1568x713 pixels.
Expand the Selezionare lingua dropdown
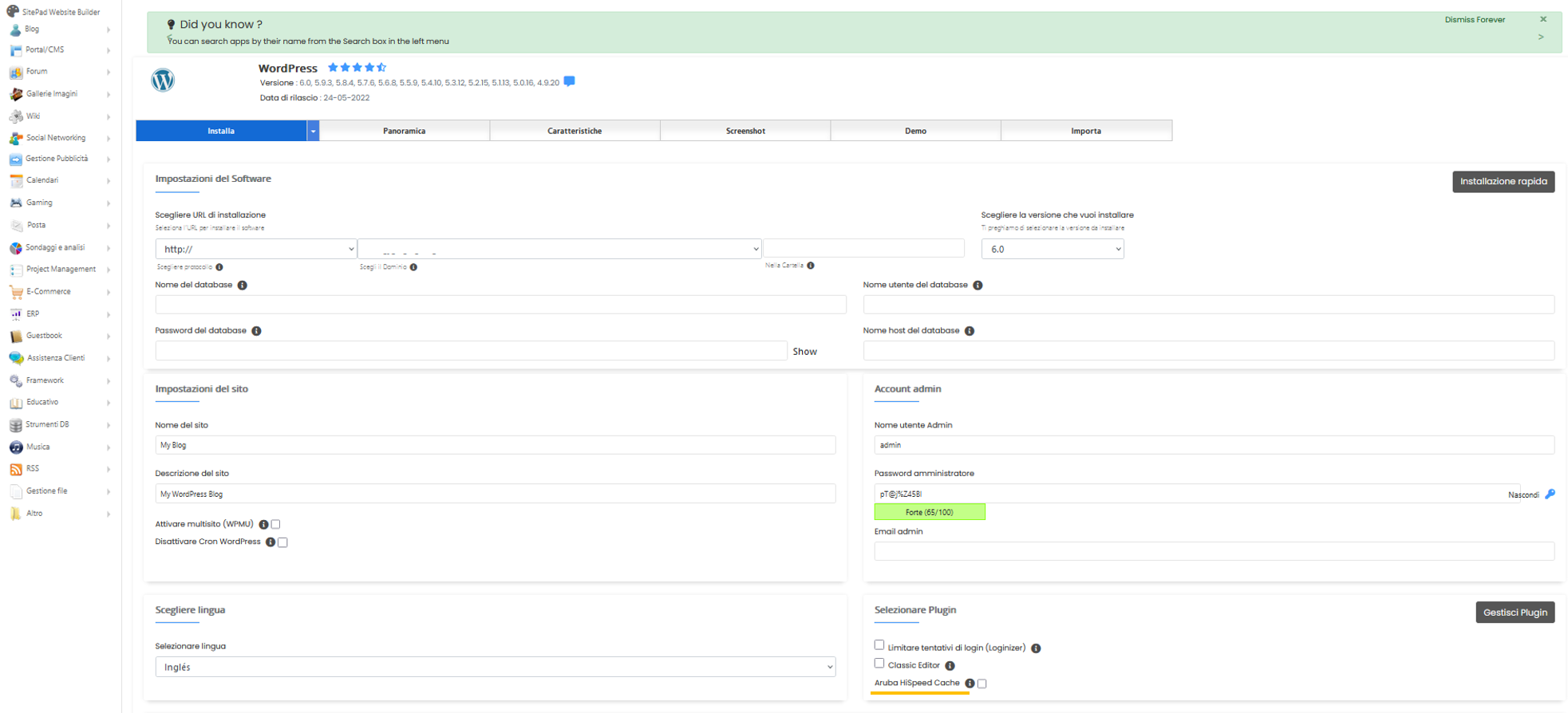[x=495, y=668]
